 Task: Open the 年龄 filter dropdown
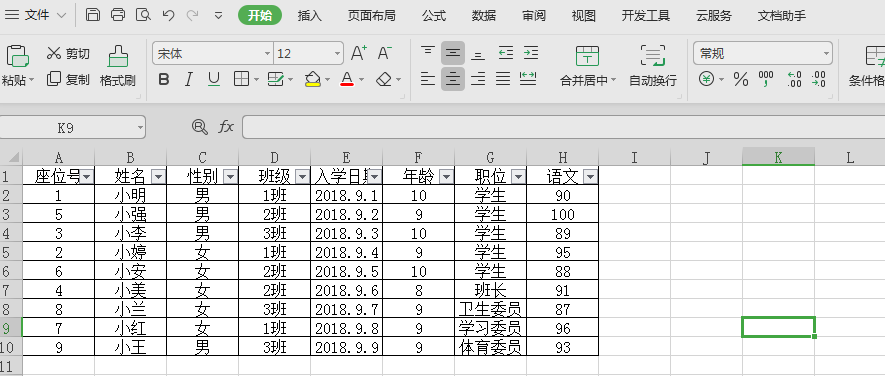[446, 177]
